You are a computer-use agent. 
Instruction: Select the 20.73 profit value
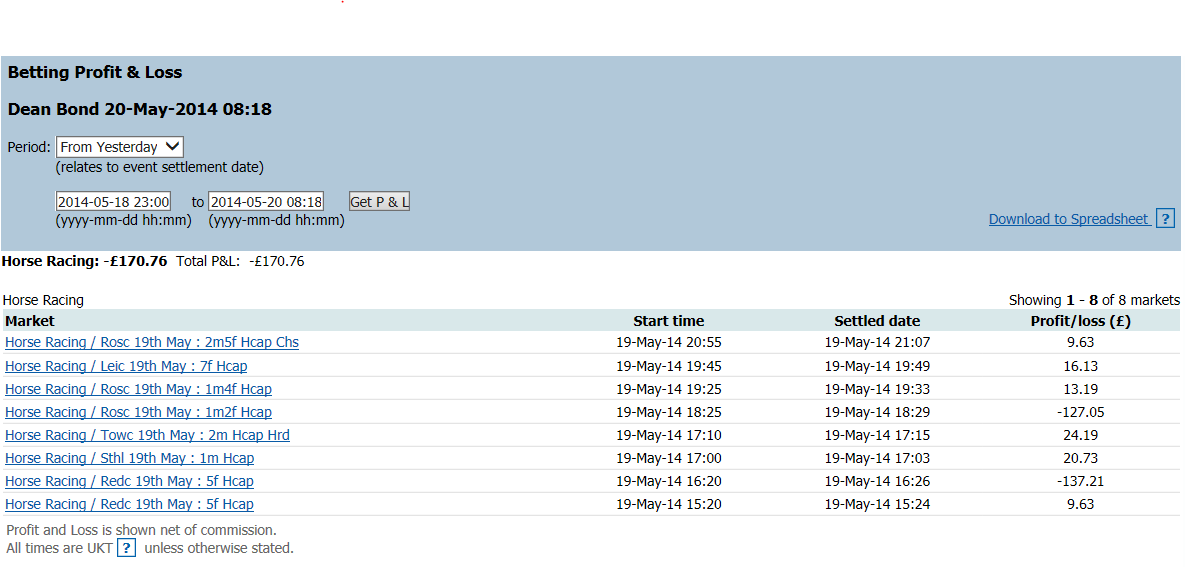click(x=1081, y=458)
